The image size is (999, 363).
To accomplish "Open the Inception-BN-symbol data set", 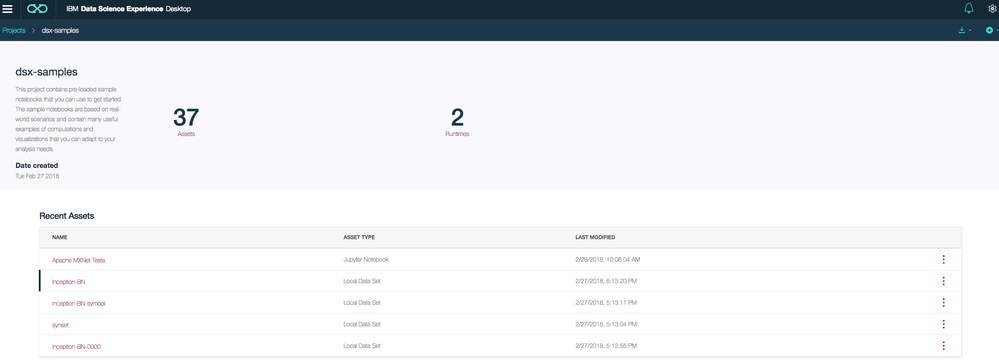I will coord(78,303).
